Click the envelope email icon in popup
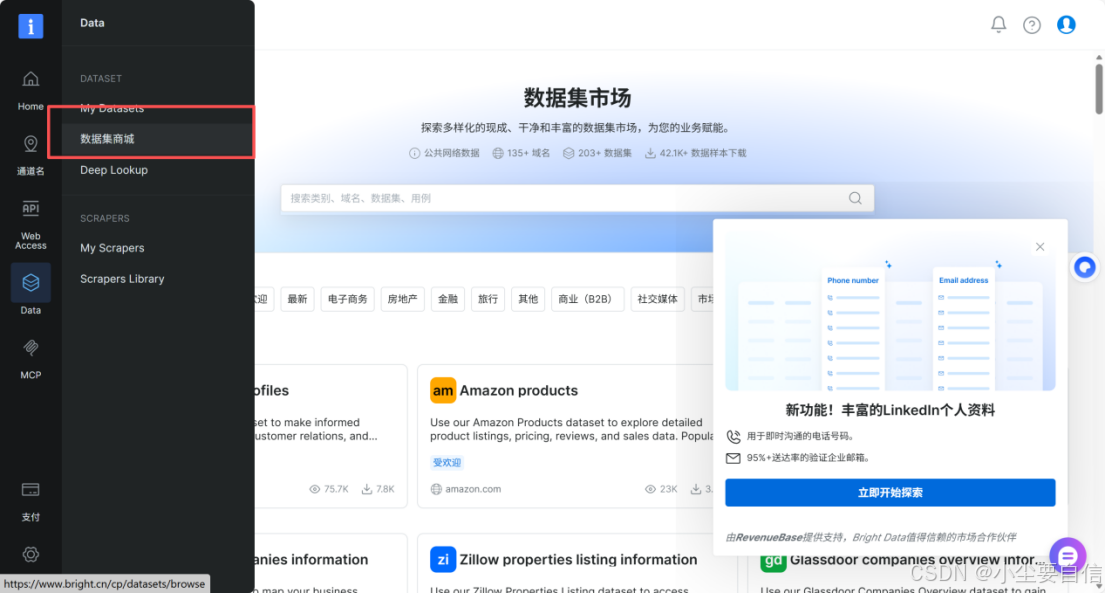 pyautogui.click(x=734, y=458)
